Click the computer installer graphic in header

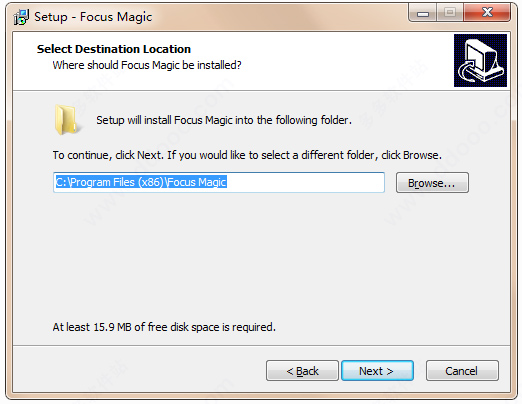[480, 60]
